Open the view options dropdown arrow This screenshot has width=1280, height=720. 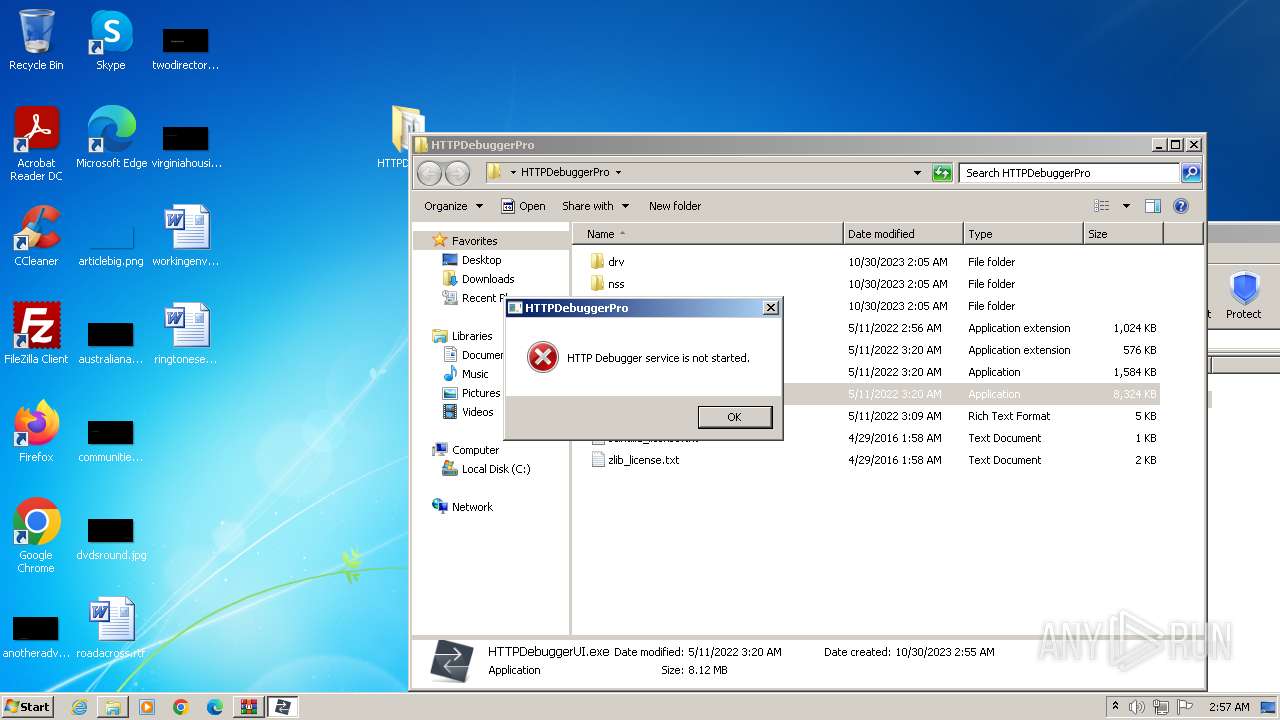click(x=1125, y=206)
